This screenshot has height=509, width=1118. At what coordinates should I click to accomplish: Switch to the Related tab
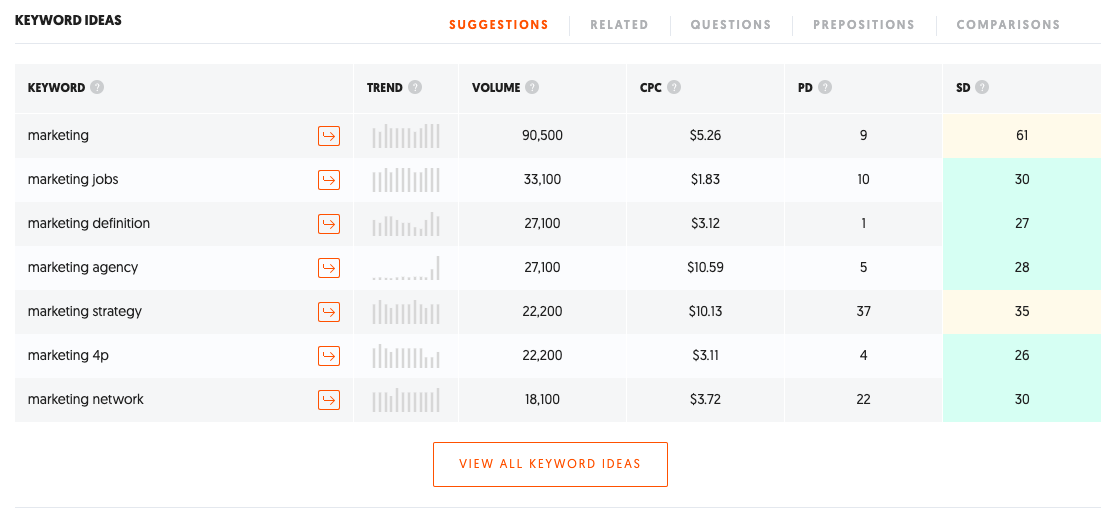pos(619,25)
